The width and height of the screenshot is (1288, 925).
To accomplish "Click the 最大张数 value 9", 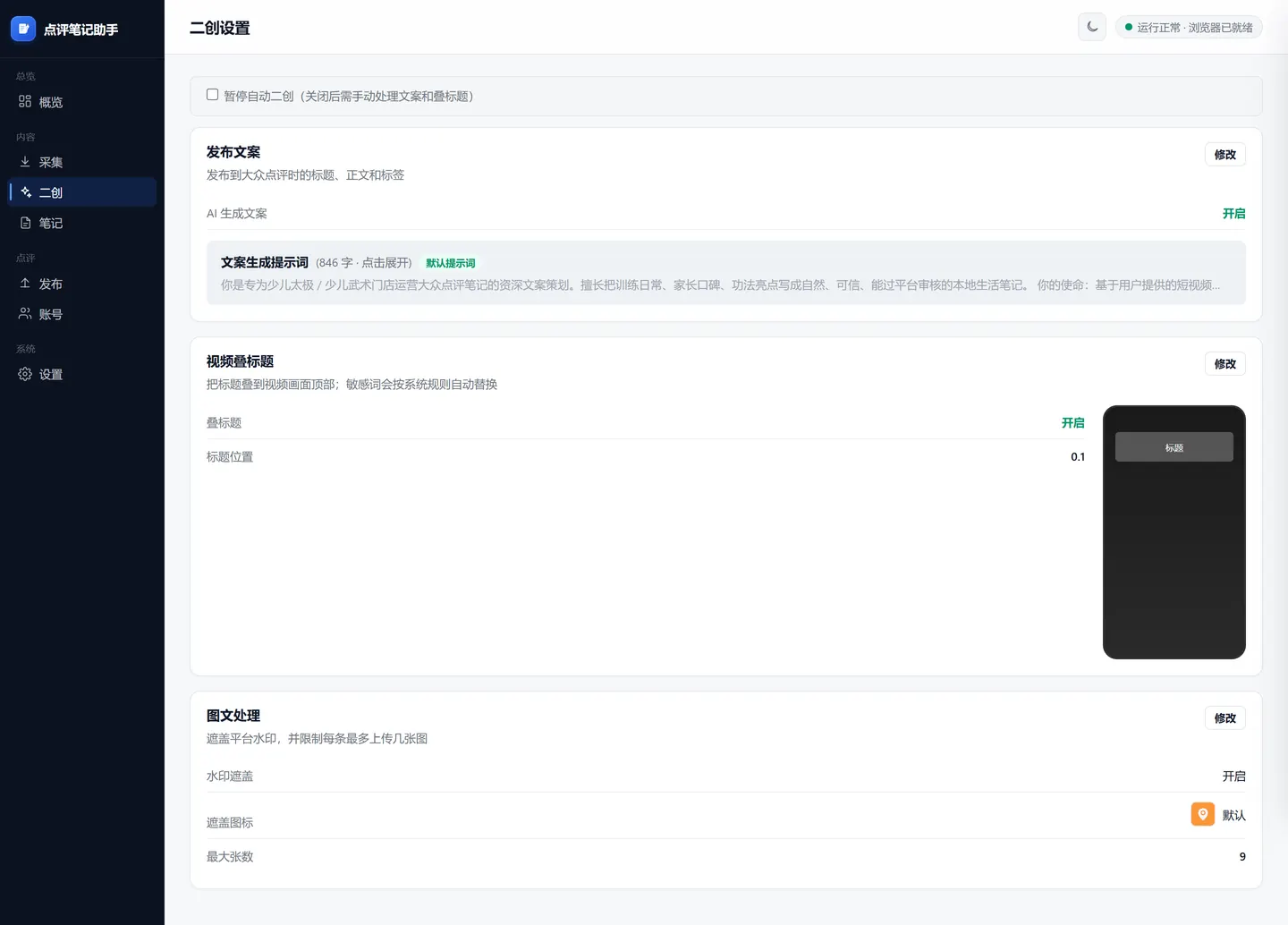I will 1242,857.
